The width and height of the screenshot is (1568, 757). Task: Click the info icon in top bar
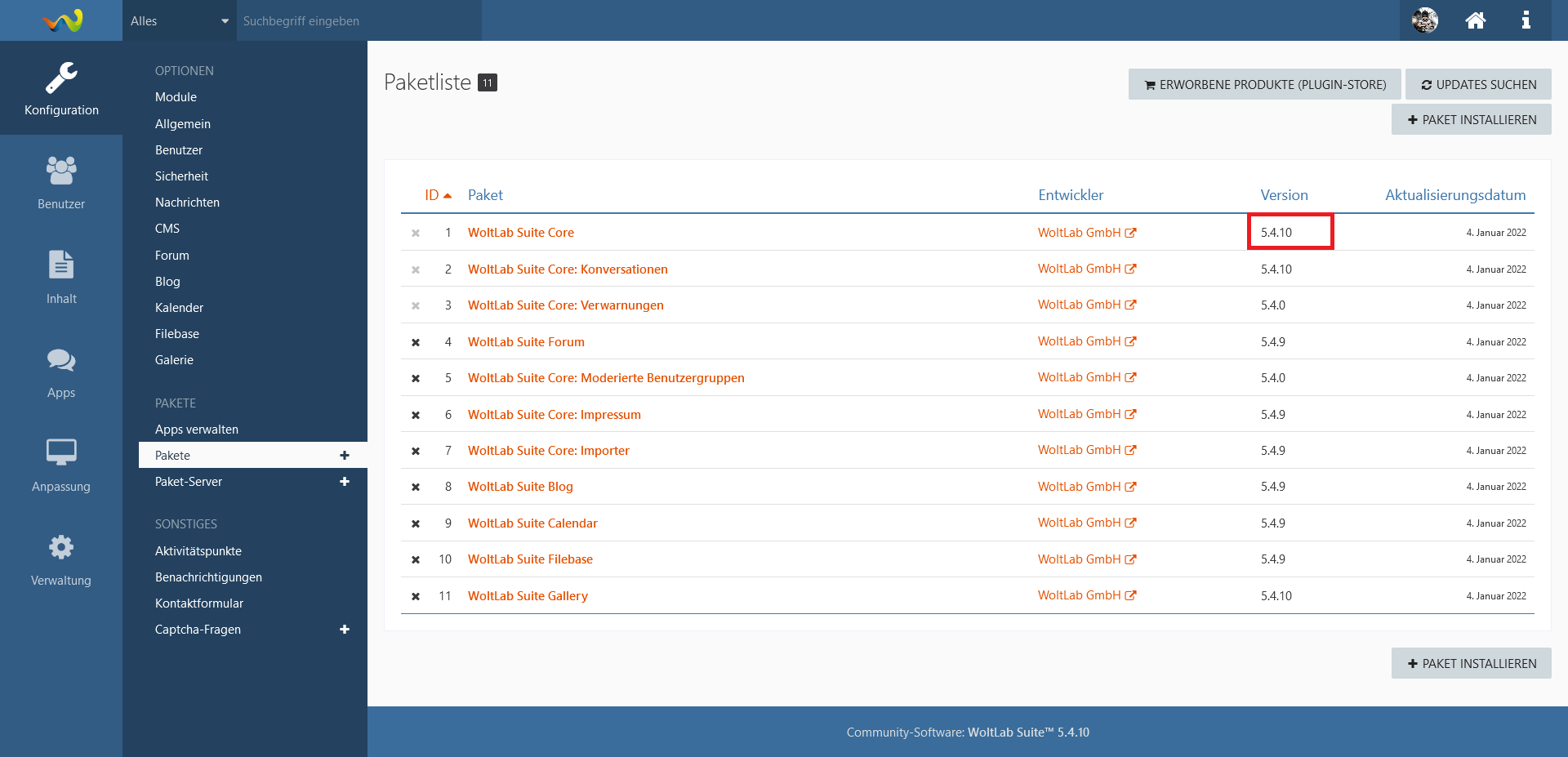click(x=1526, y=20)
